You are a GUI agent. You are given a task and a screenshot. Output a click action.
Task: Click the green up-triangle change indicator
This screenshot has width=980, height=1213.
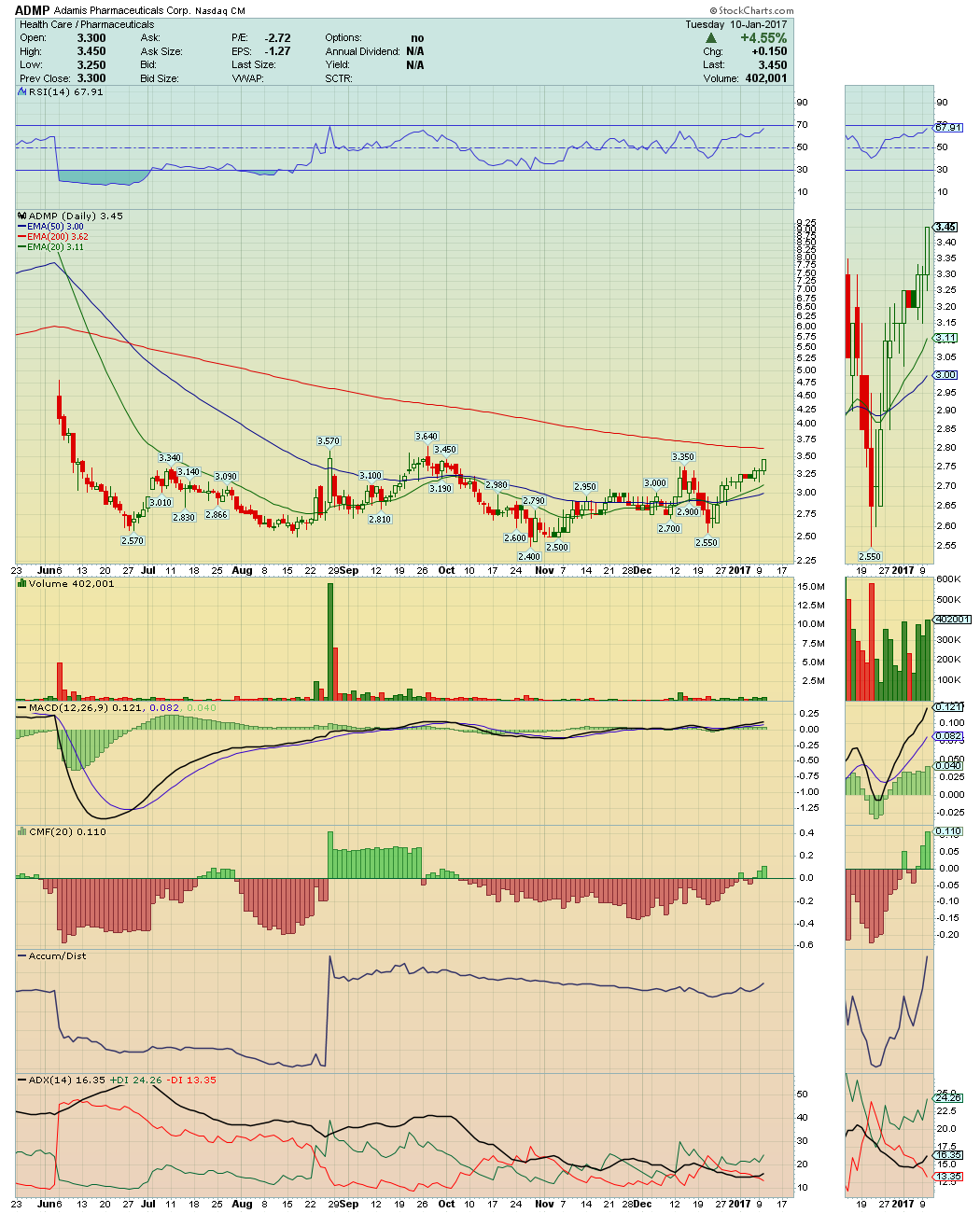coord(711,38)
